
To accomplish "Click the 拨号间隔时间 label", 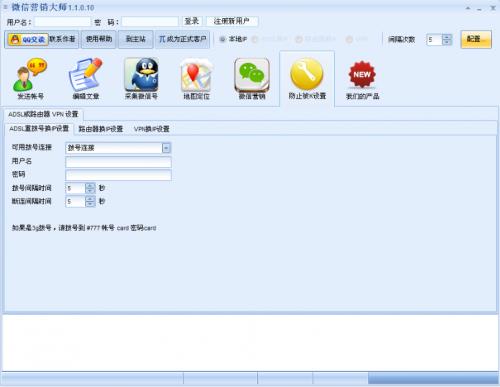I will [x=32, y=188].
